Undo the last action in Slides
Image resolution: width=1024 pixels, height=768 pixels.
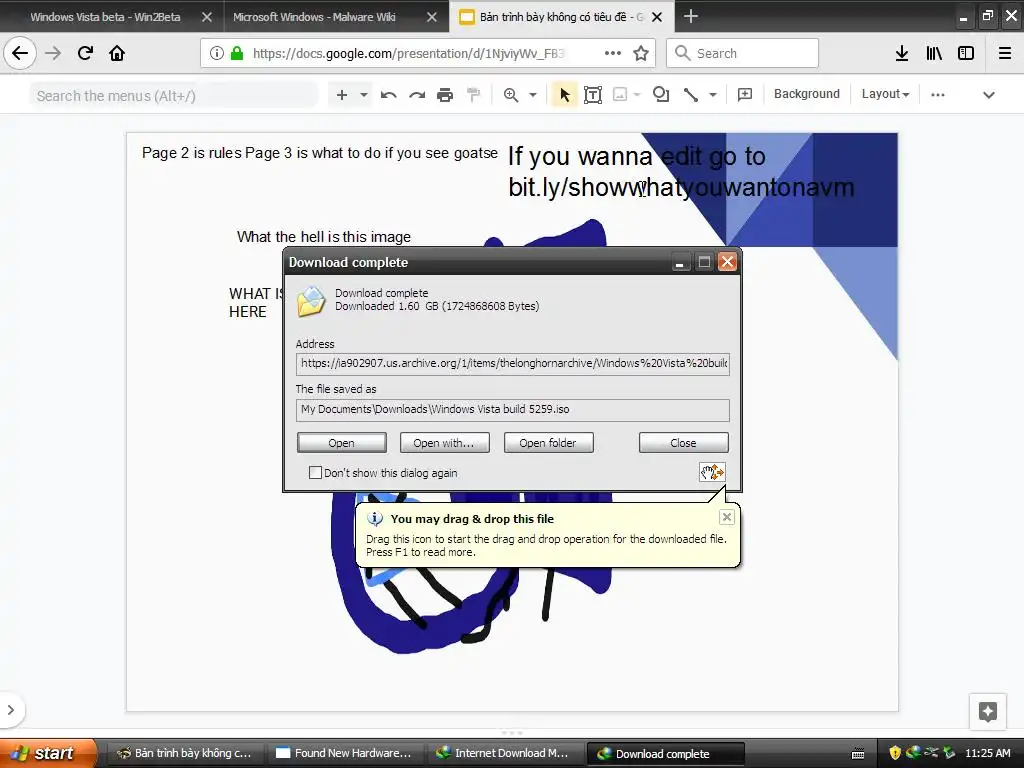coord(389,95)
